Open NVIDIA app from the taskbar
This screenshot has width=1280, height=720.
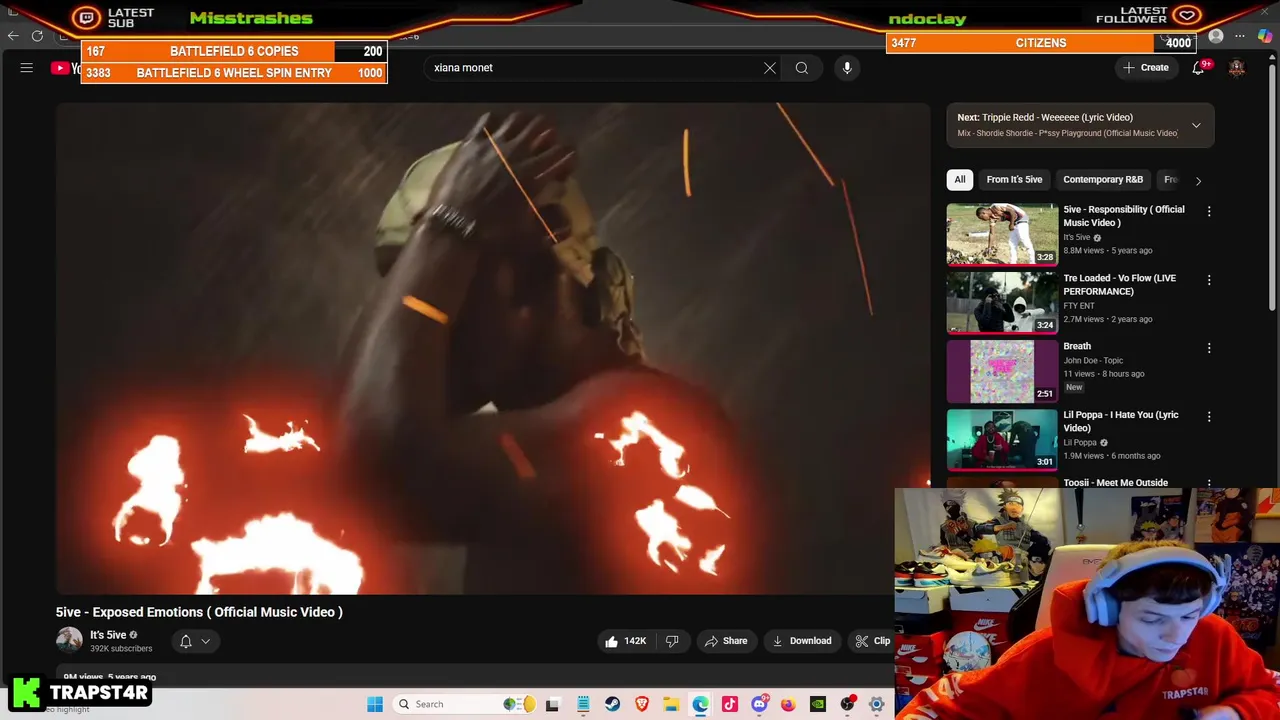pyautogui.click(x=818, y=704)
